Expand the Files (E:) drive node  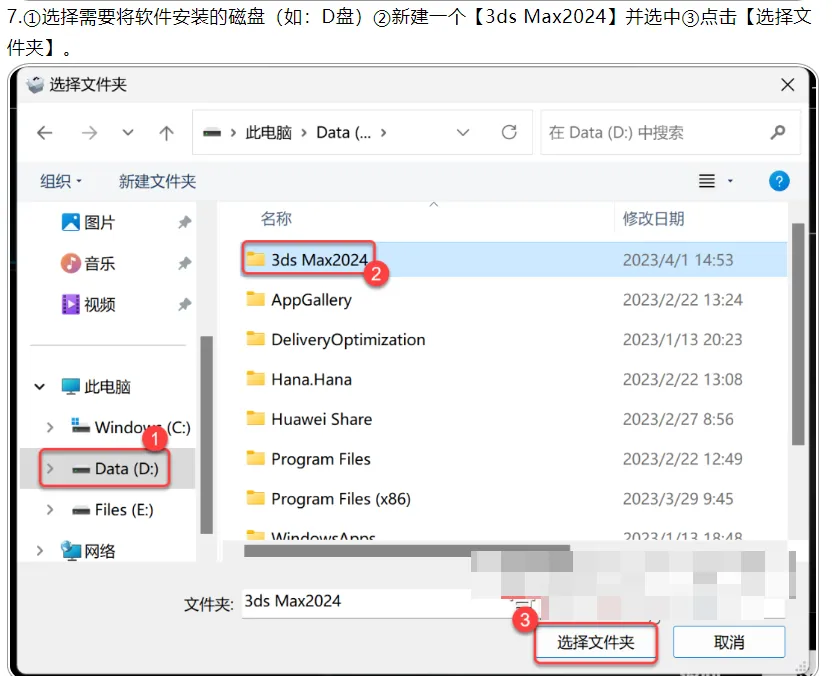click(50, 510)
